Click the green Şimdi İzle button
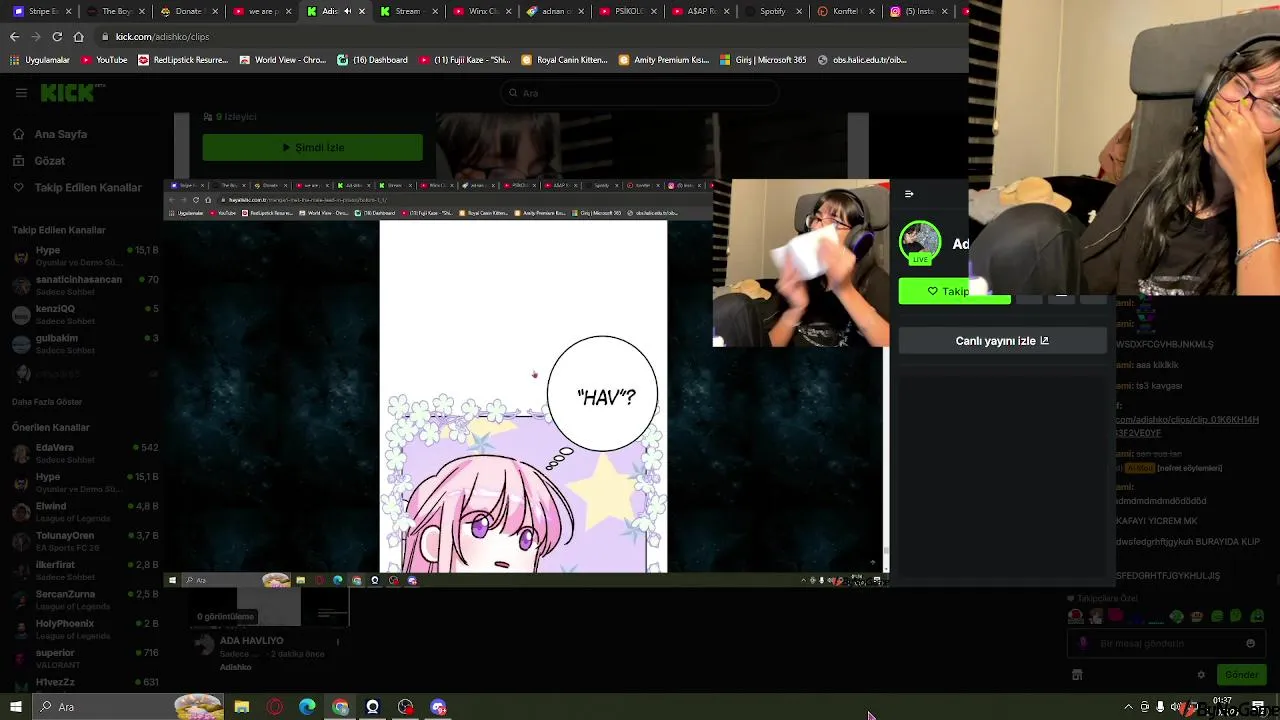The image size is (1280, 720). coord(312,147)
